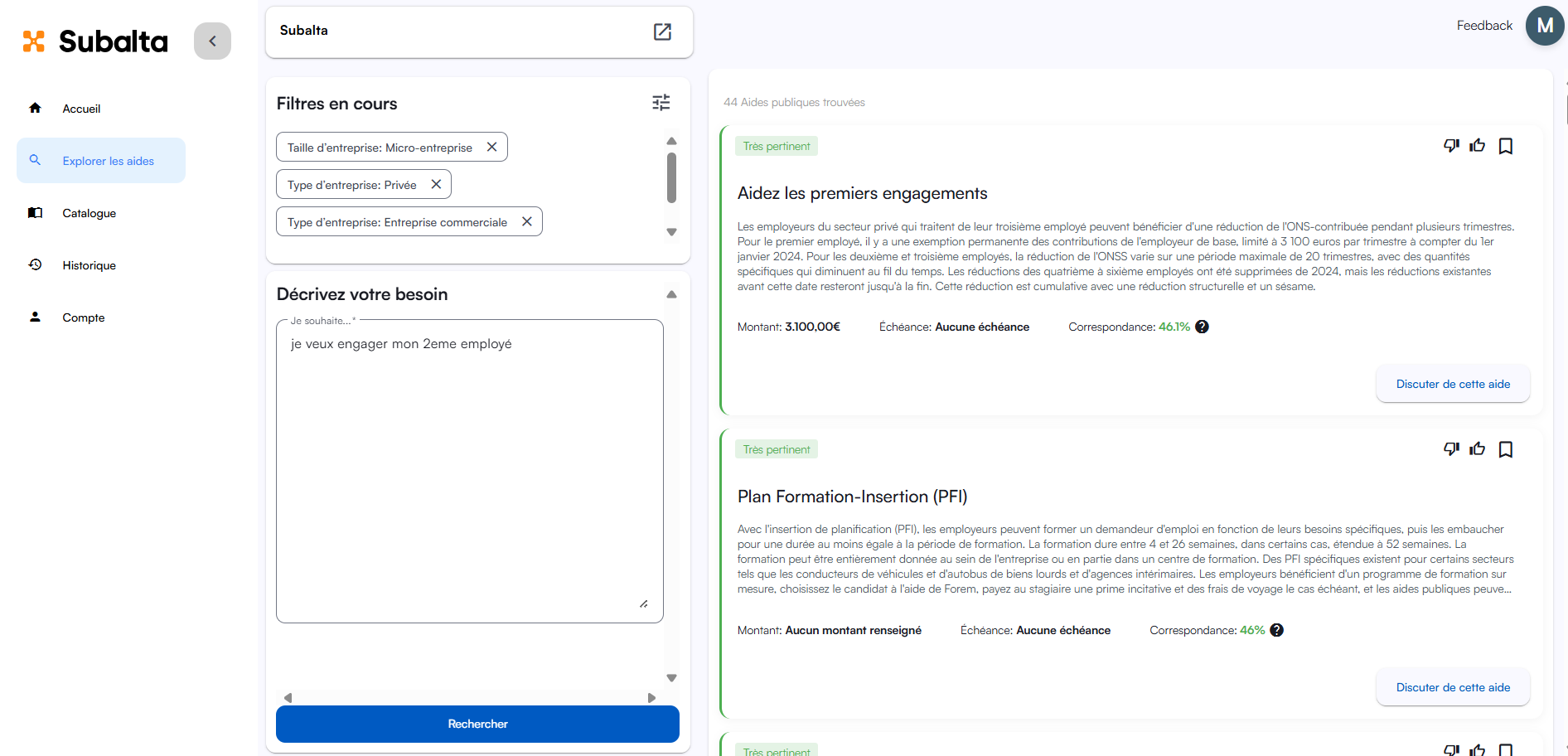Thumbs down the 'Aidez les premiers engagements' aid
The width and height of the screenshot is (1568, 756).
coord(1451,146)
